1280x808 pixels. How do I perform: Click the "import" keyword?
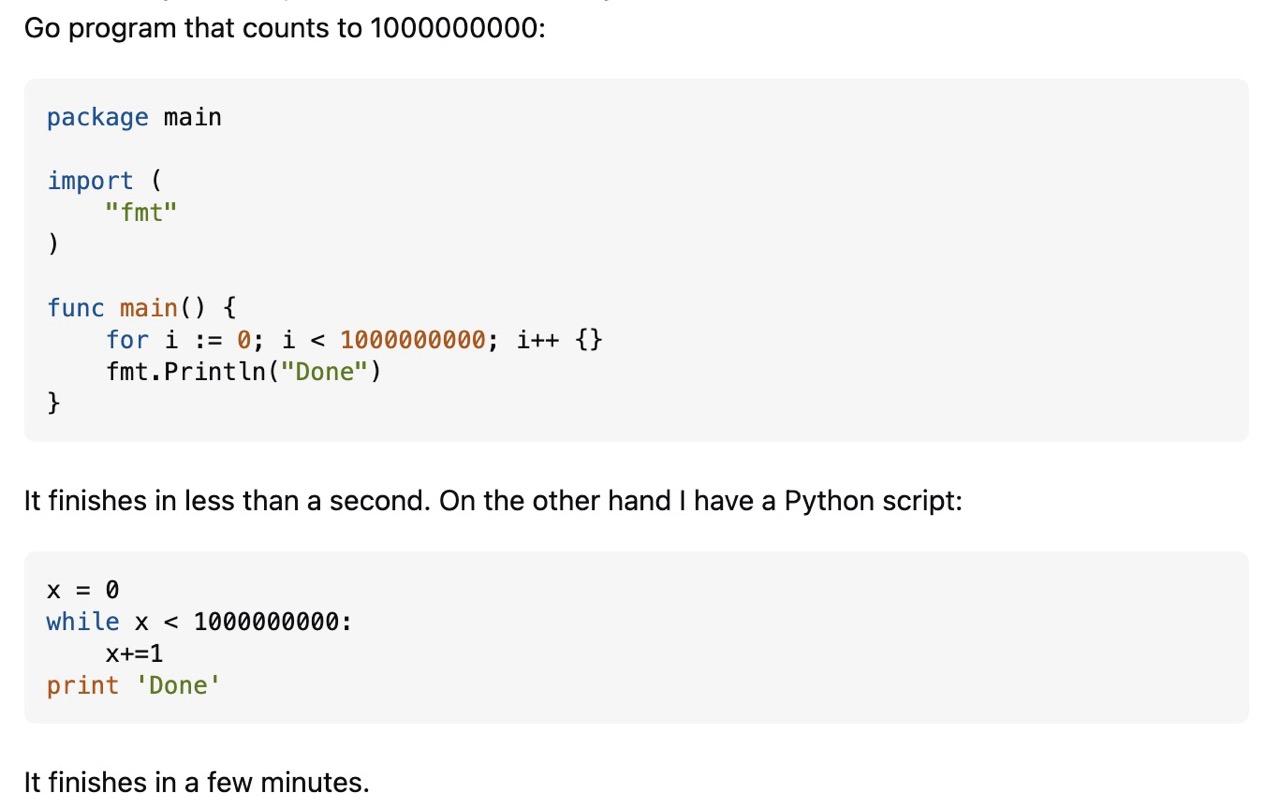(89, 181)
